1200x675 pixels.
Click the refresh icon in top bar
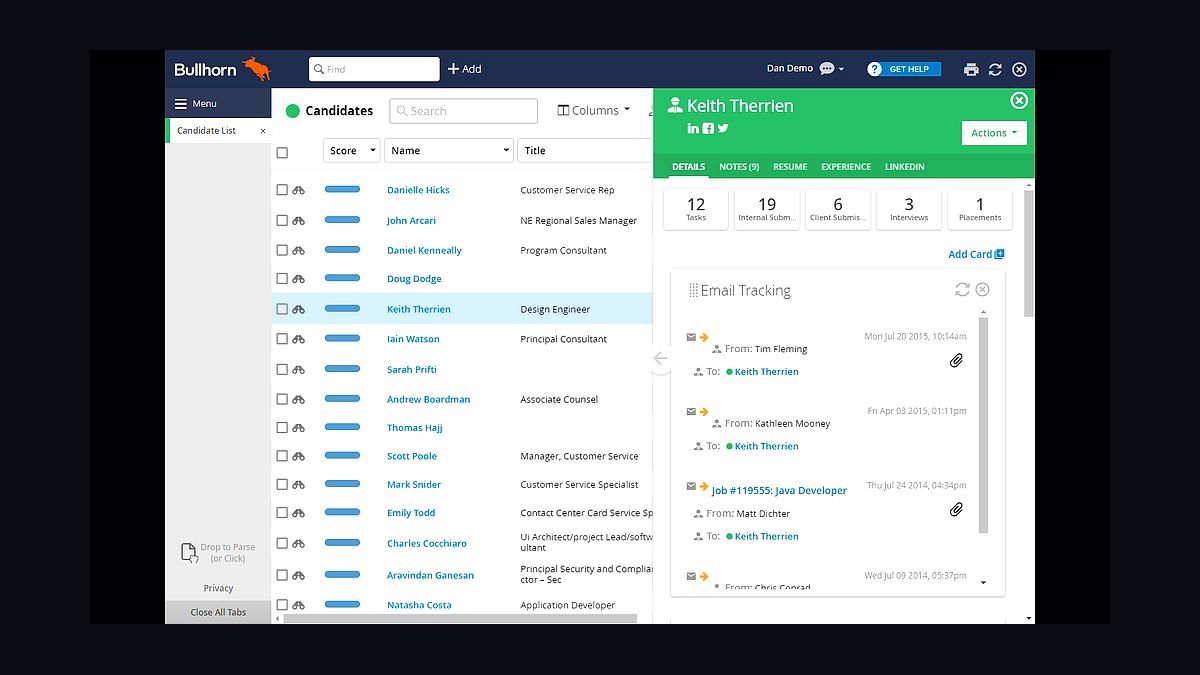click(995, 69)
